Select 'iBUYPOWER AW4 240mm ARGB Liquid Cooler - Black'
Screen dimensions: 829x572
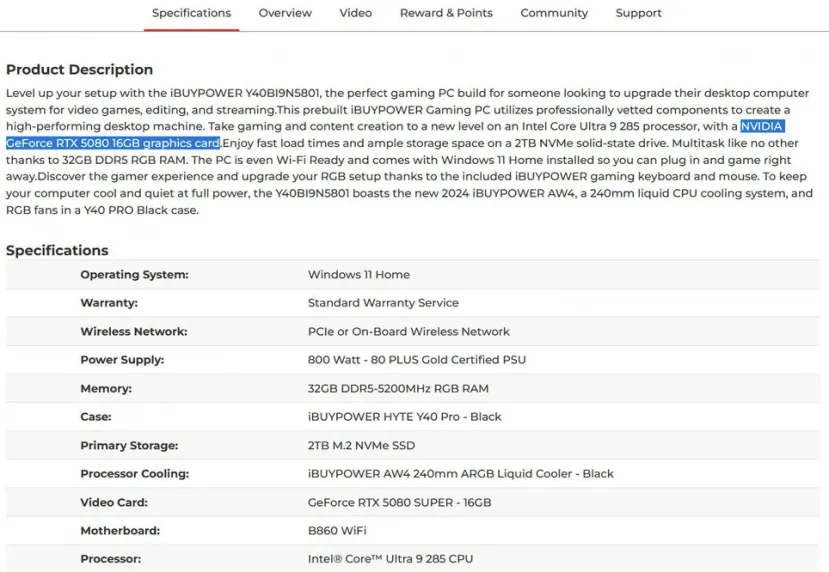pyautogui.click(x=460, y=474)
